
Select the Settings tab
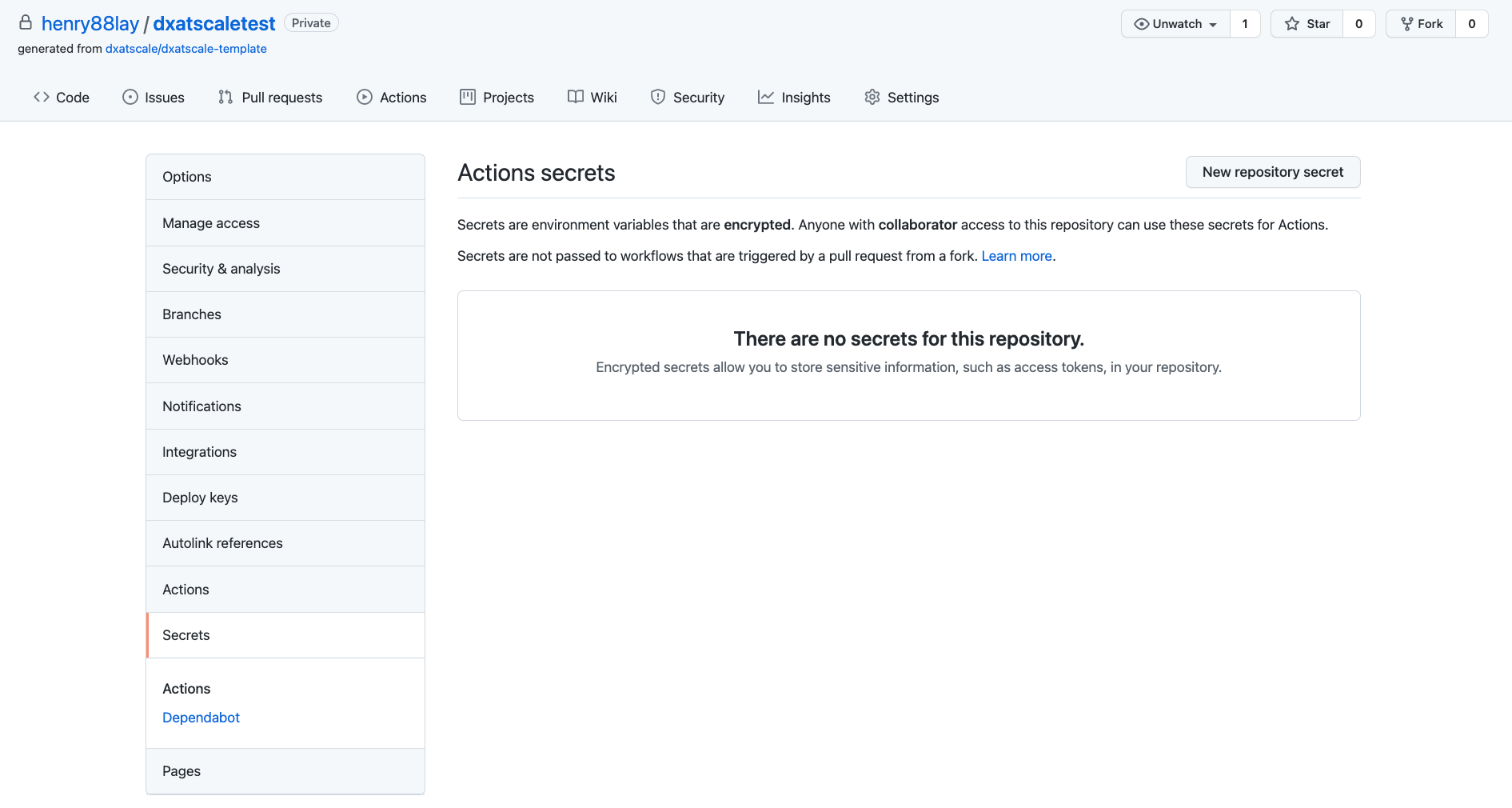click(x=902, y=97)
